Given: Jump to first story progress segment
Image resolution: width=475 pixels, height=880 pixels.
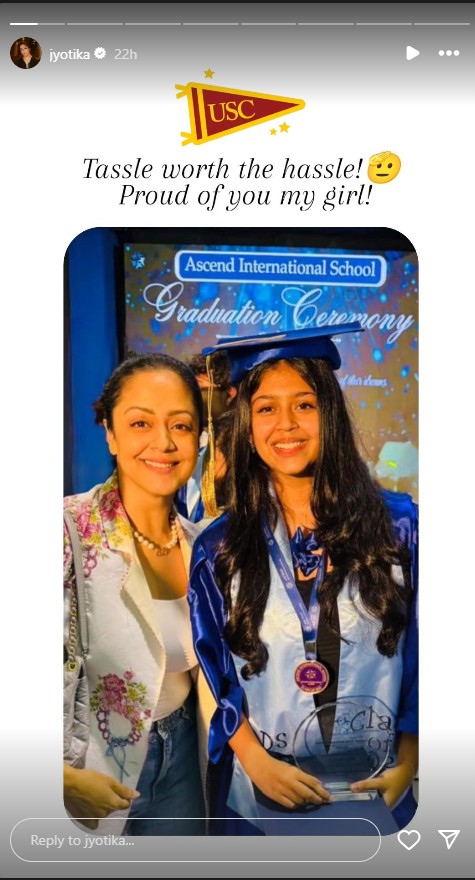Looking at the screenshot, I should 37,24.
